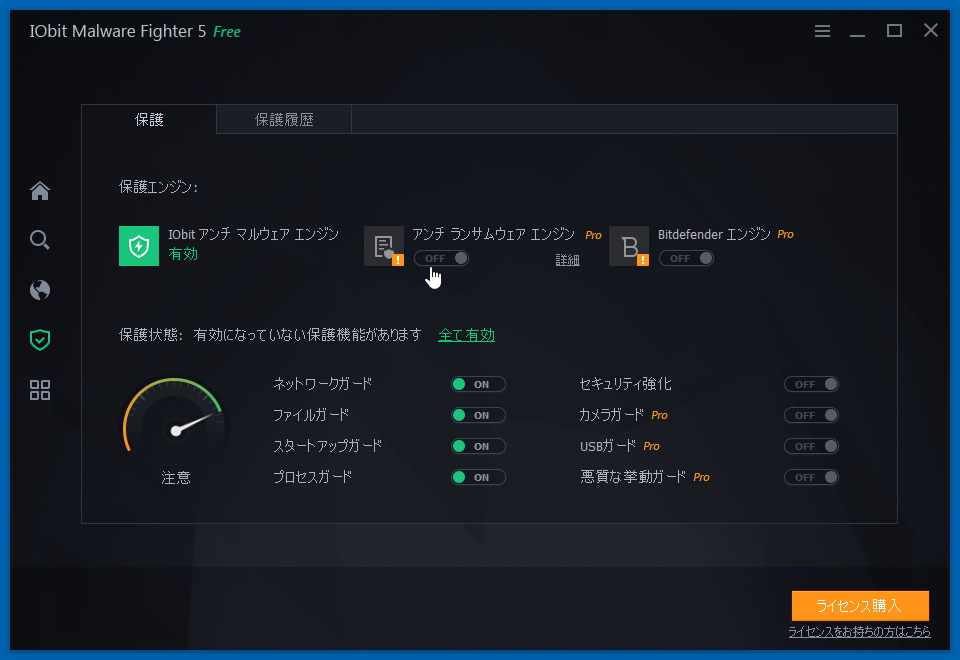
Task: Select the 保護 tab
Action: point(150,119)
